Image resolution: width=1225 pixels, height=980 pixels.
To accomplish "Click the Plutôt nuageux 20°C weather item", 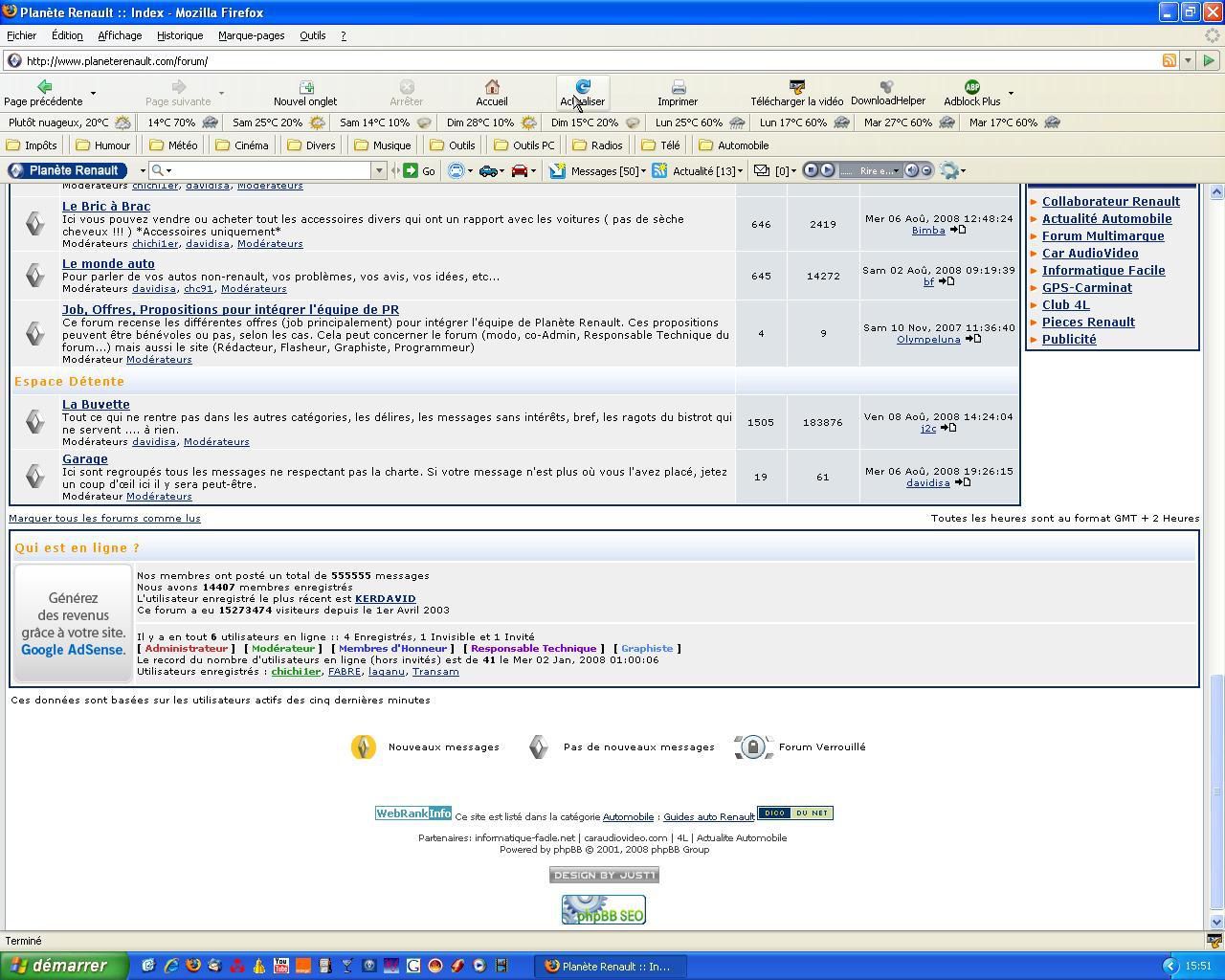I will click(x=69, y=122).
